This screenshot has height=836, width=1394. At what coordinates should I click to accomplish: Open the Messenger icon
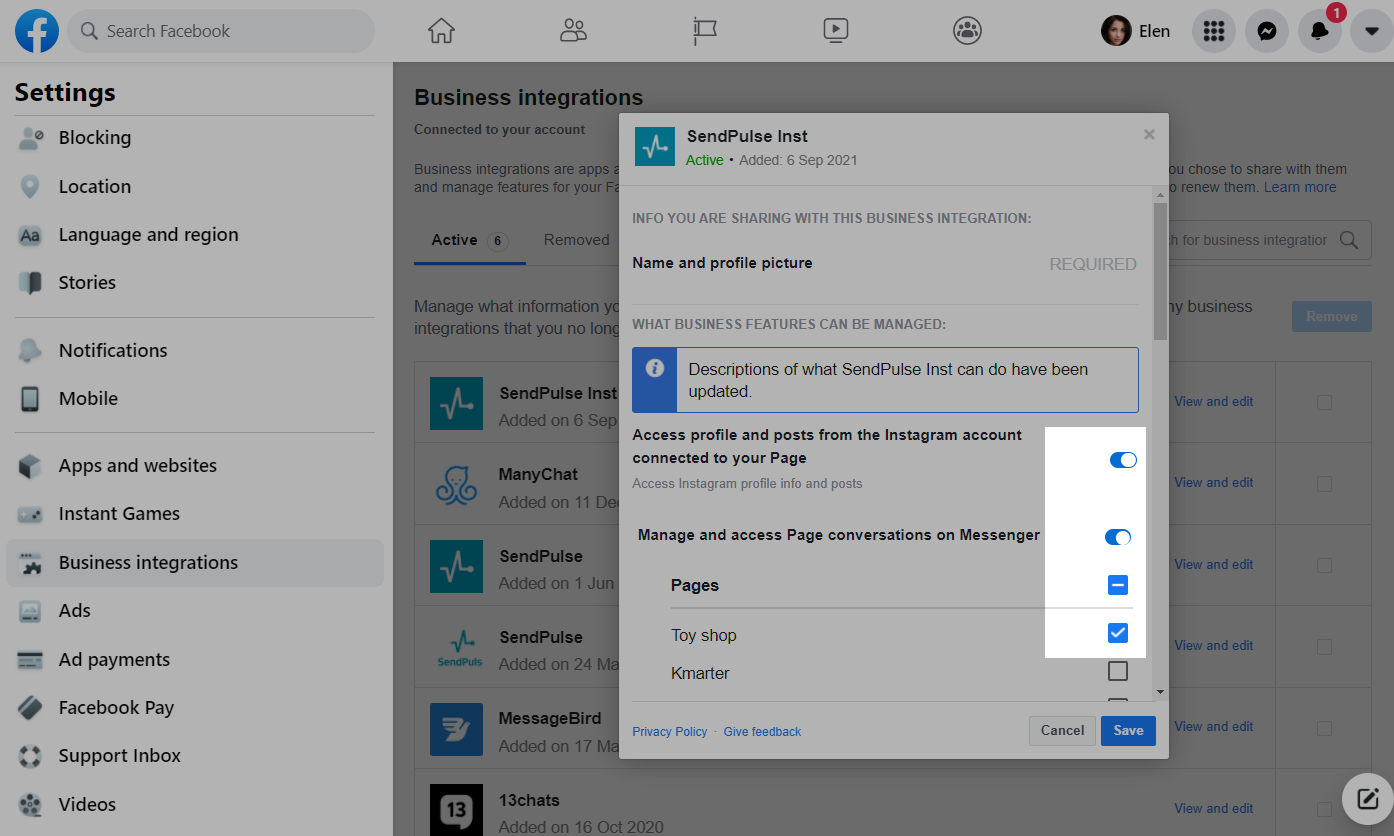pyautogui.click(x=1267, y=31)
